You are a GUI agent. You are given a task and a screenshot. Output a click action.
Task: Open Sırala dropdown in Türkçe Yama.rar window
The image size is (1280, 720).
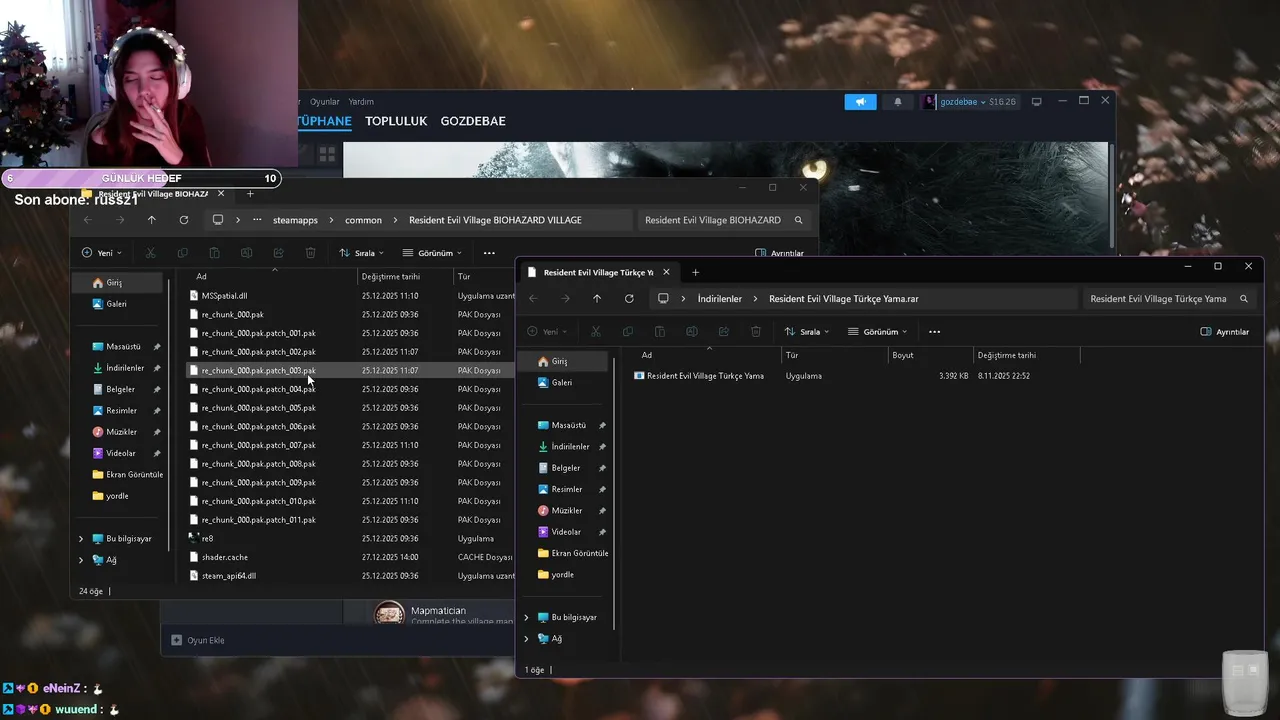tap(807, 332)
